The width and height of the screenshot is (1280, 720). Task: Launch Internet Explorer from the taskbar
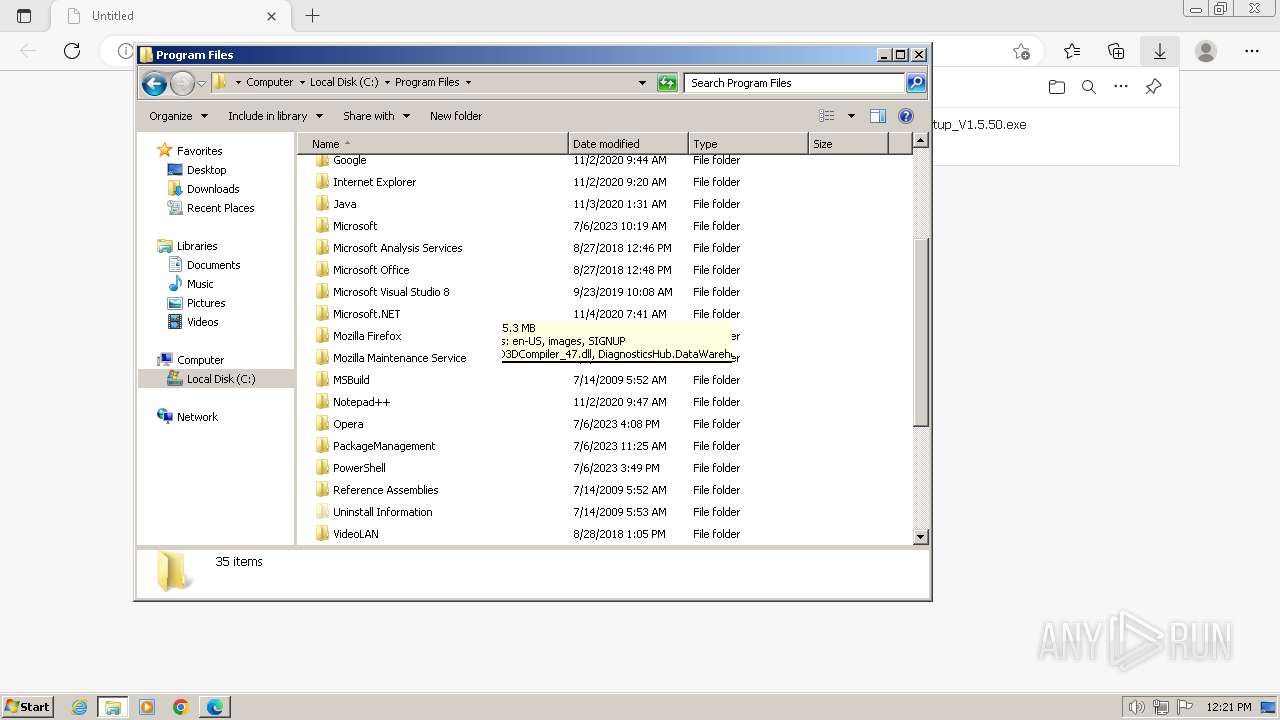click(x=80, y=707)
